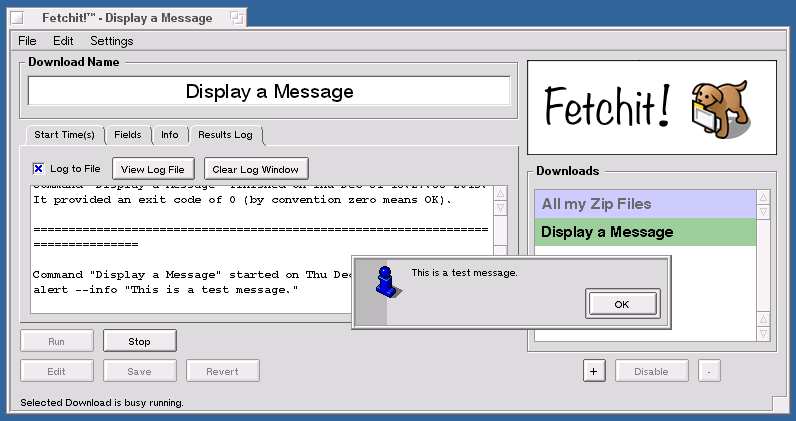Click the View Log File button

click(x=153, y=169)
